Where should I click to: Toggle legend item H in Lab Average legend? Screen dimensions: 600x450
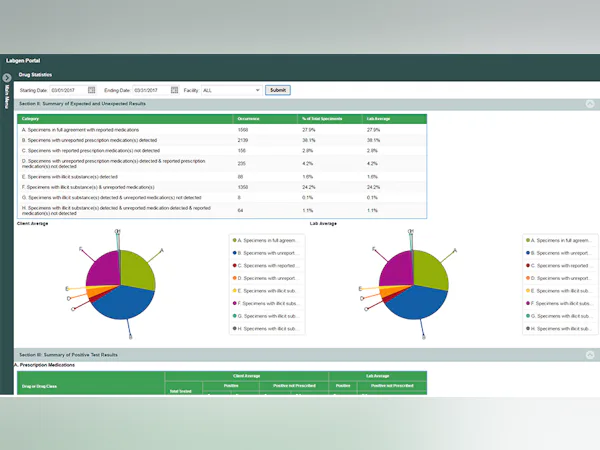pos(558,329)
